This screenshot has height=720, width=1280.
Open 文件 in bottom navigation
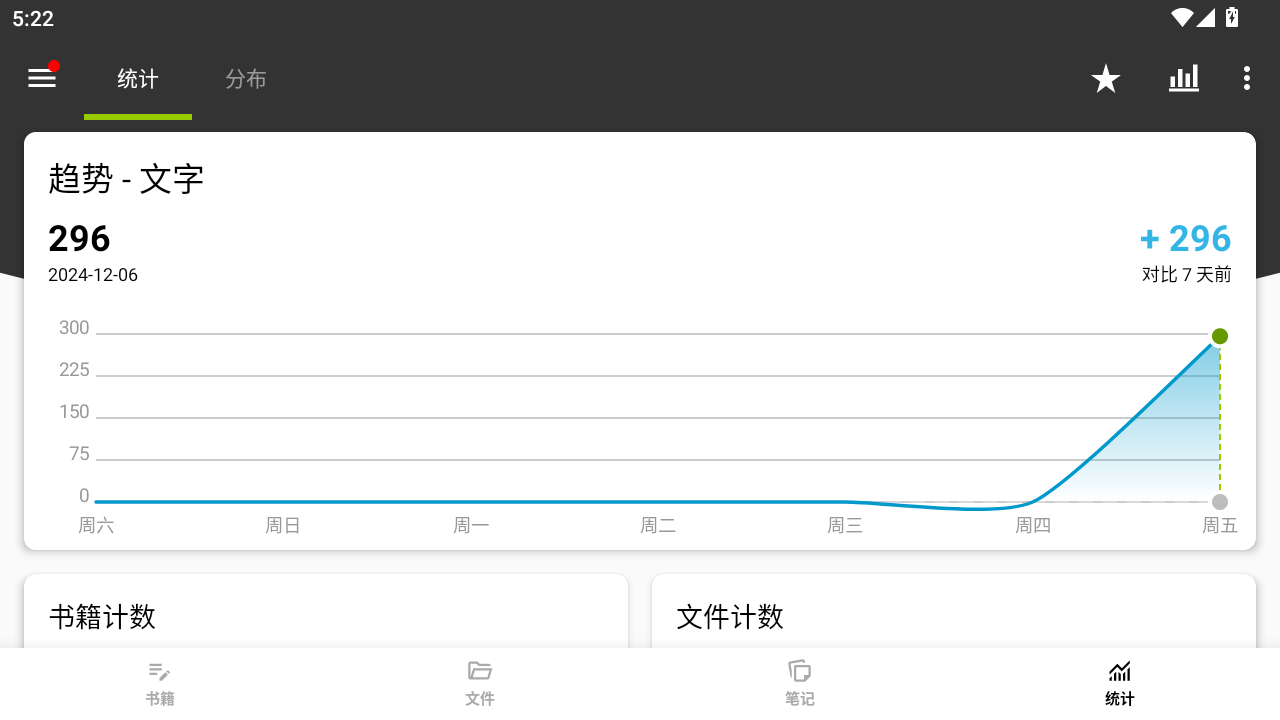coord(480,683)
